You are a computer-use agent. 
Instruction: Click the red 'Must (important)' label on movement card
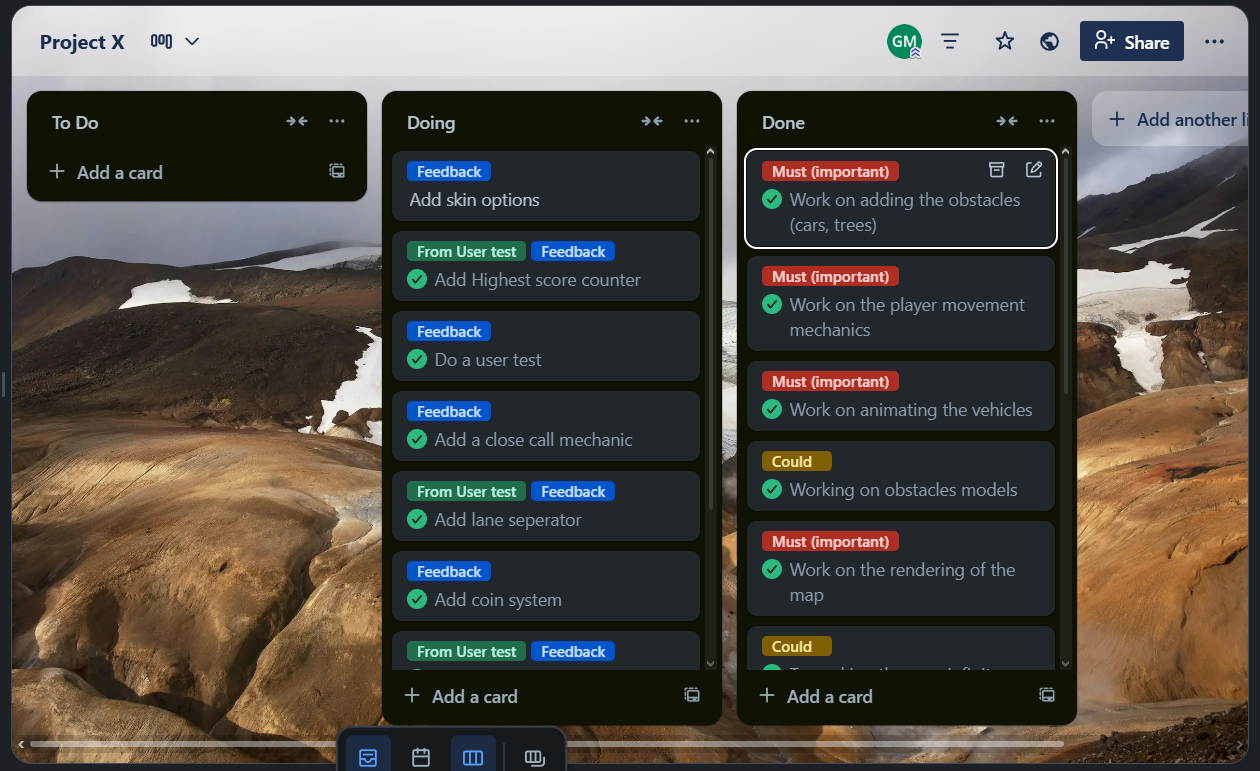[830, 277]
